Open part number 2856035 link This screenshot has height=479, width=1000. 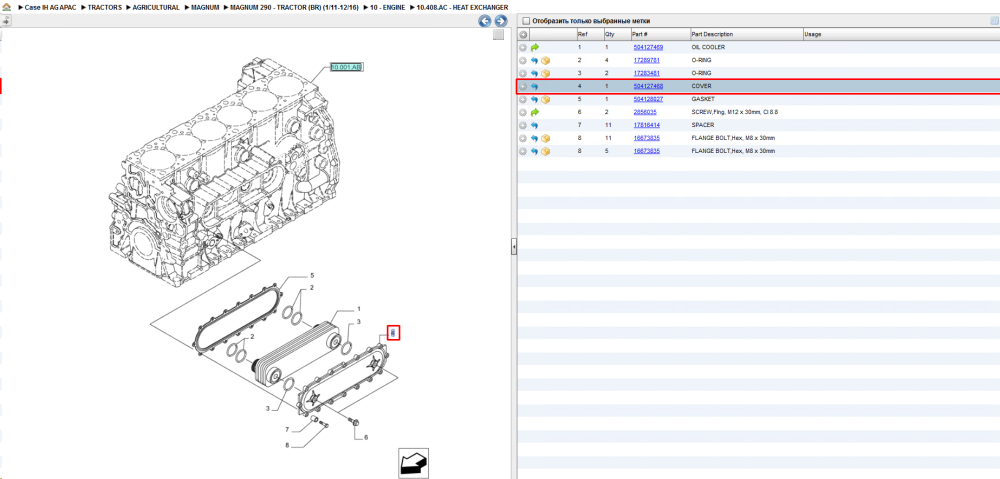[645, 112]
